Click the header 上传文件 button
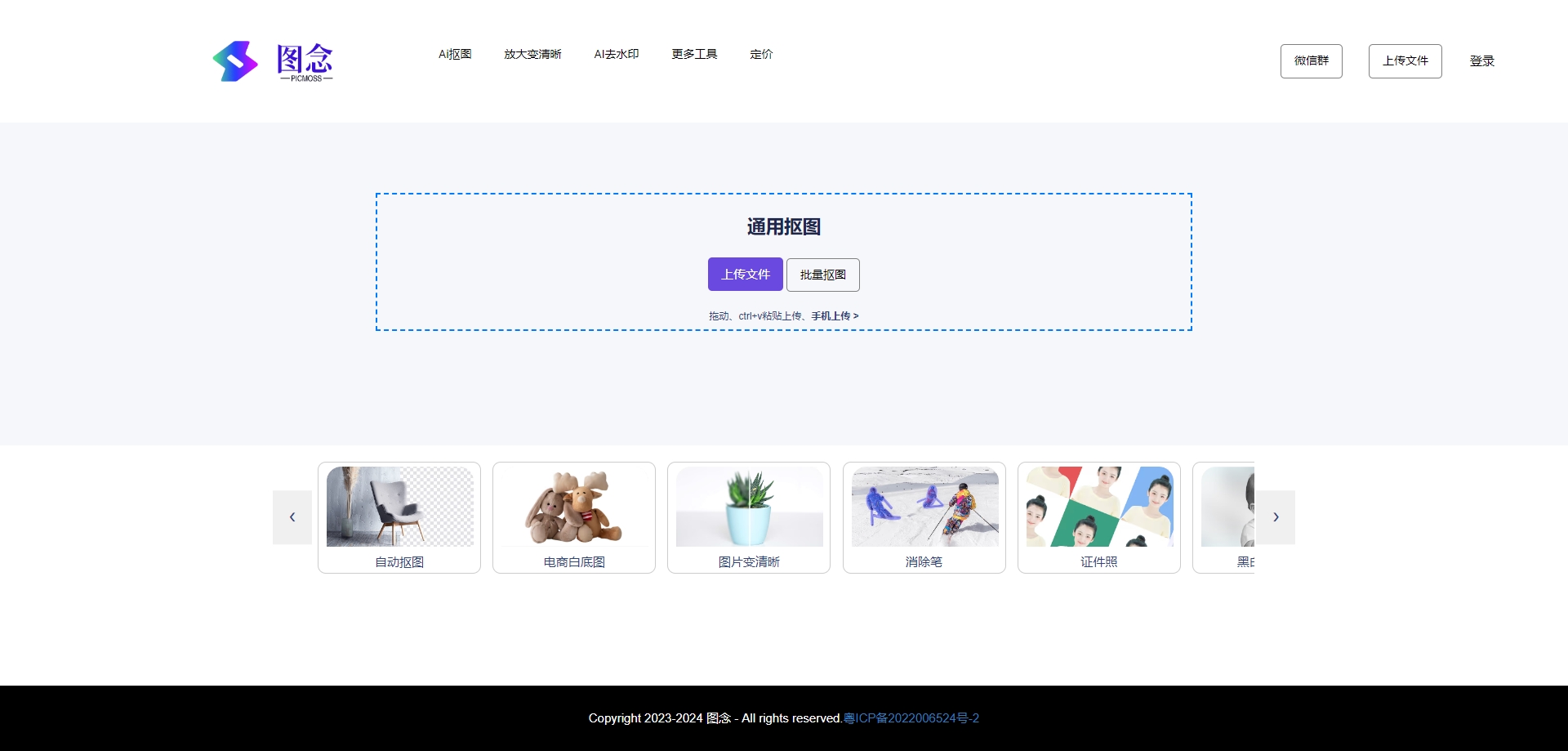Viewport: 1568px width, 751px height. pyautogui.click(x=1405, y=61)
